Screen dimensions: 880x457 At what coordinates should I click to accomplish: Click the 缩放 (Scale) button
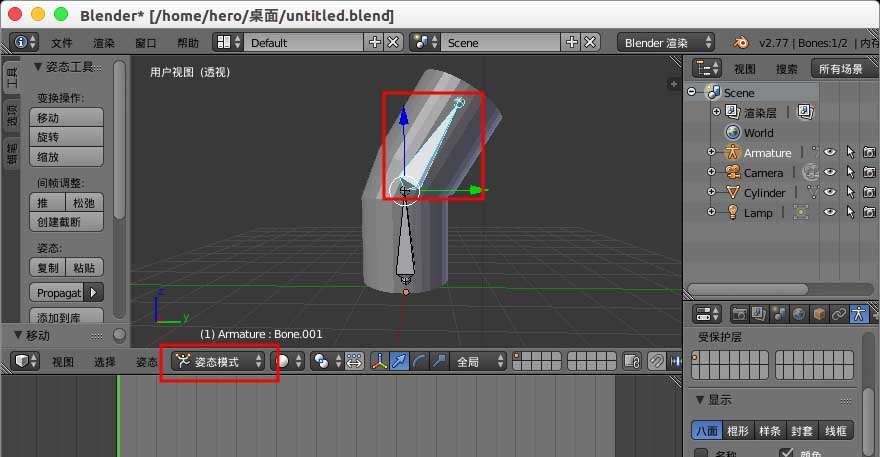tap(66, 157)
